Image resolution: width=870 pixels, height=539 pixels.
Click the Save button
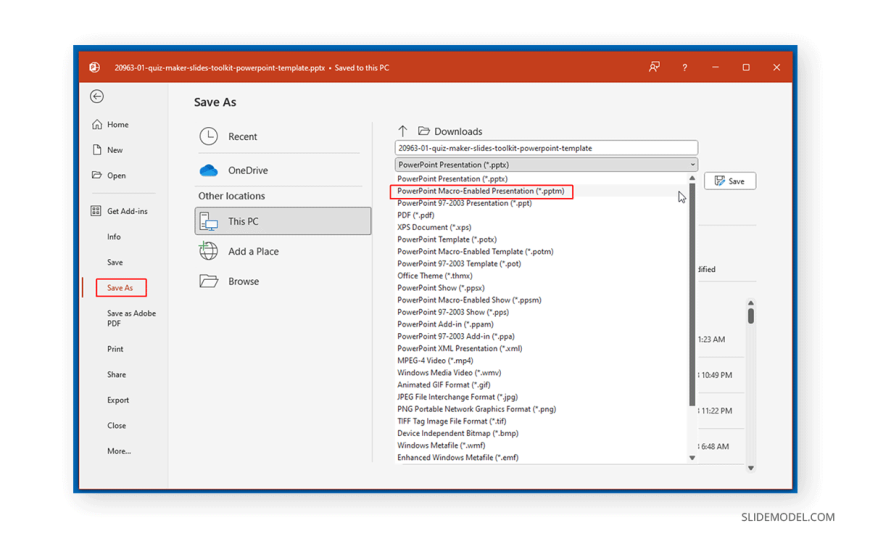coord(730,181)
